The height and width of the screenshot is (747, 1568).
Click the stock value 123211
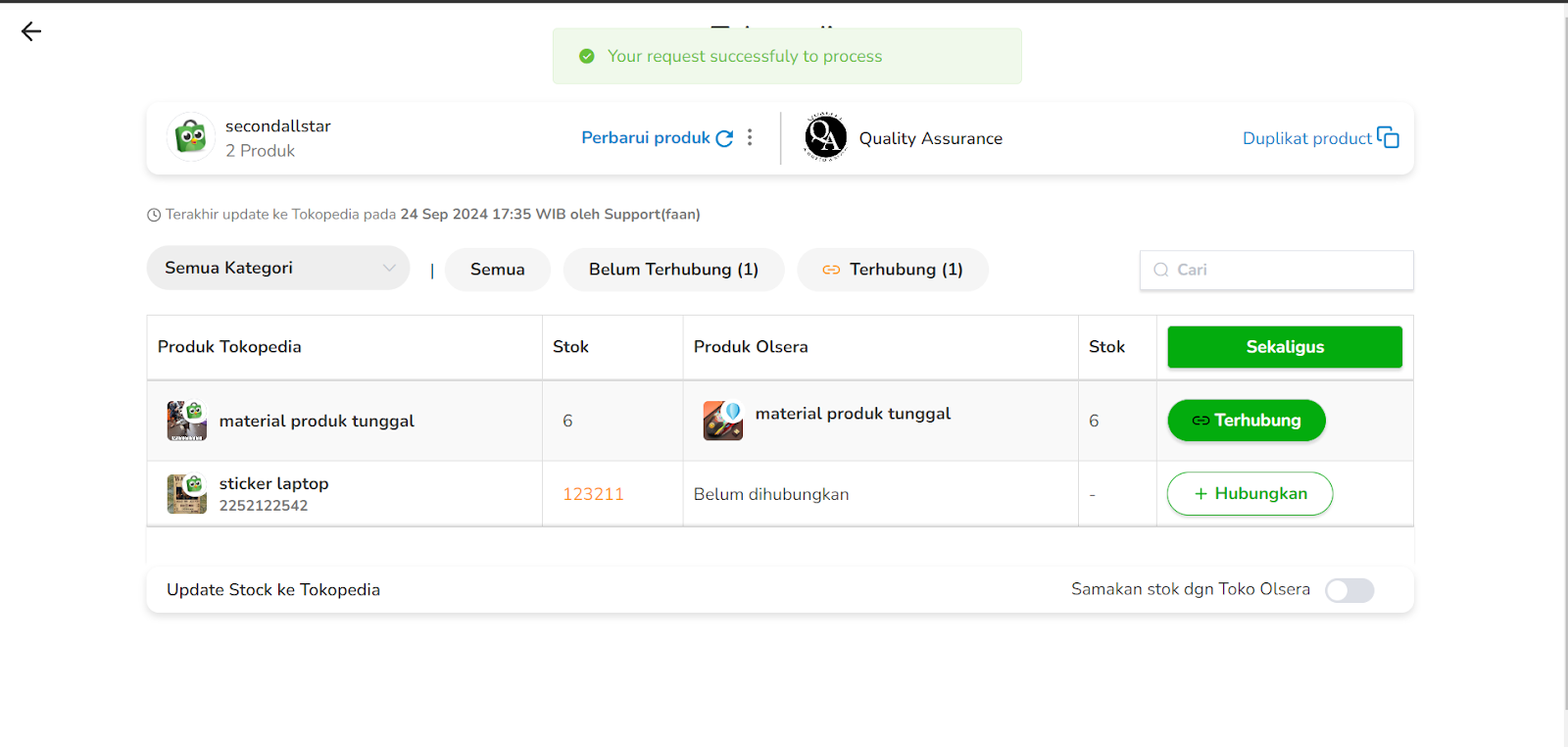coord(593,494)
